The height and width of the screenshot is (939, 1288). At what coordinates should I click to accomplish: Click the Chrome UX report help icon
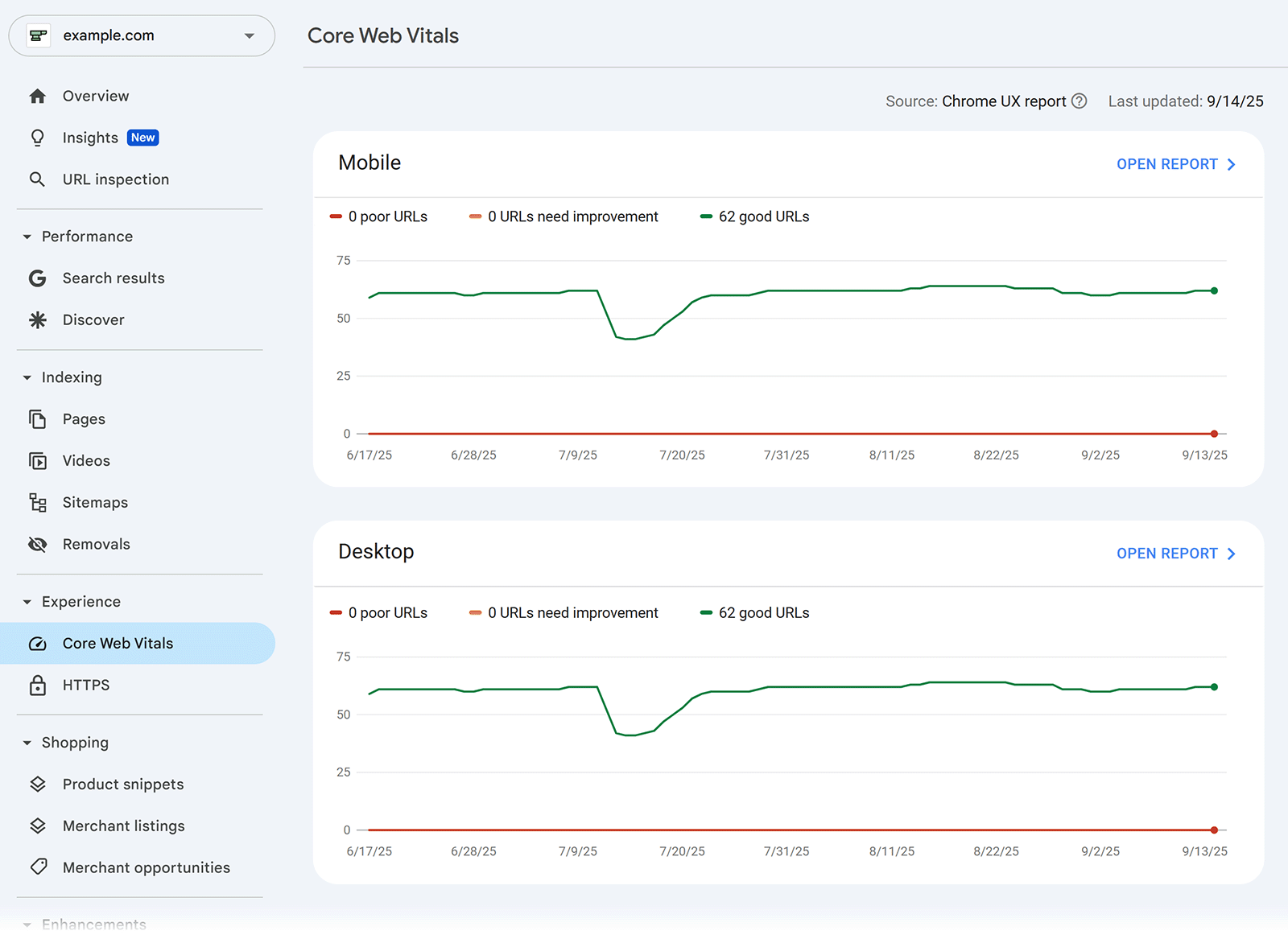coord(1080,101)
